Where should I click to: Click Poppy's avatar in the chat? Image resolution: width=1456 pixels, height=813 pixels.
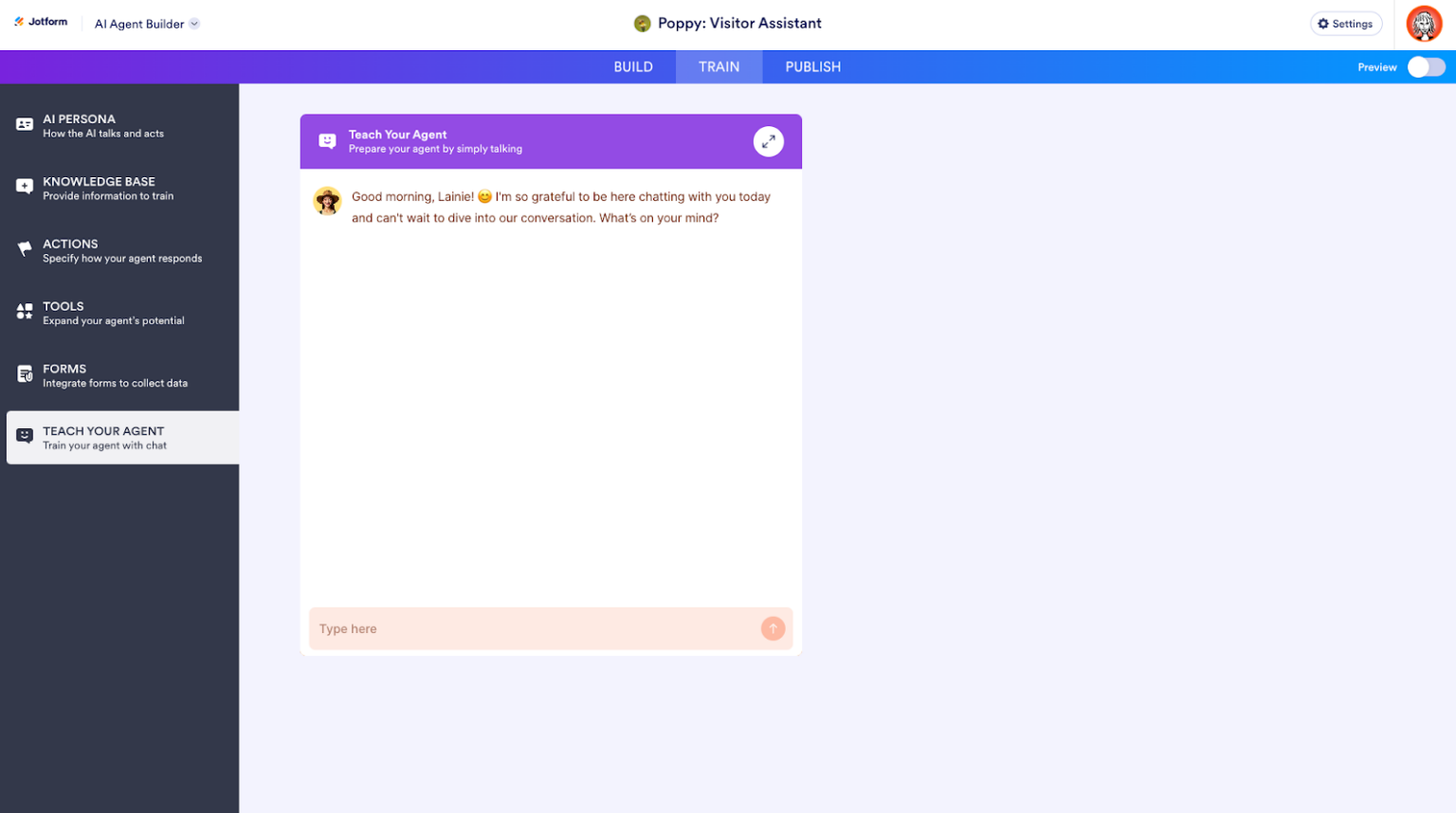point(327,201)
